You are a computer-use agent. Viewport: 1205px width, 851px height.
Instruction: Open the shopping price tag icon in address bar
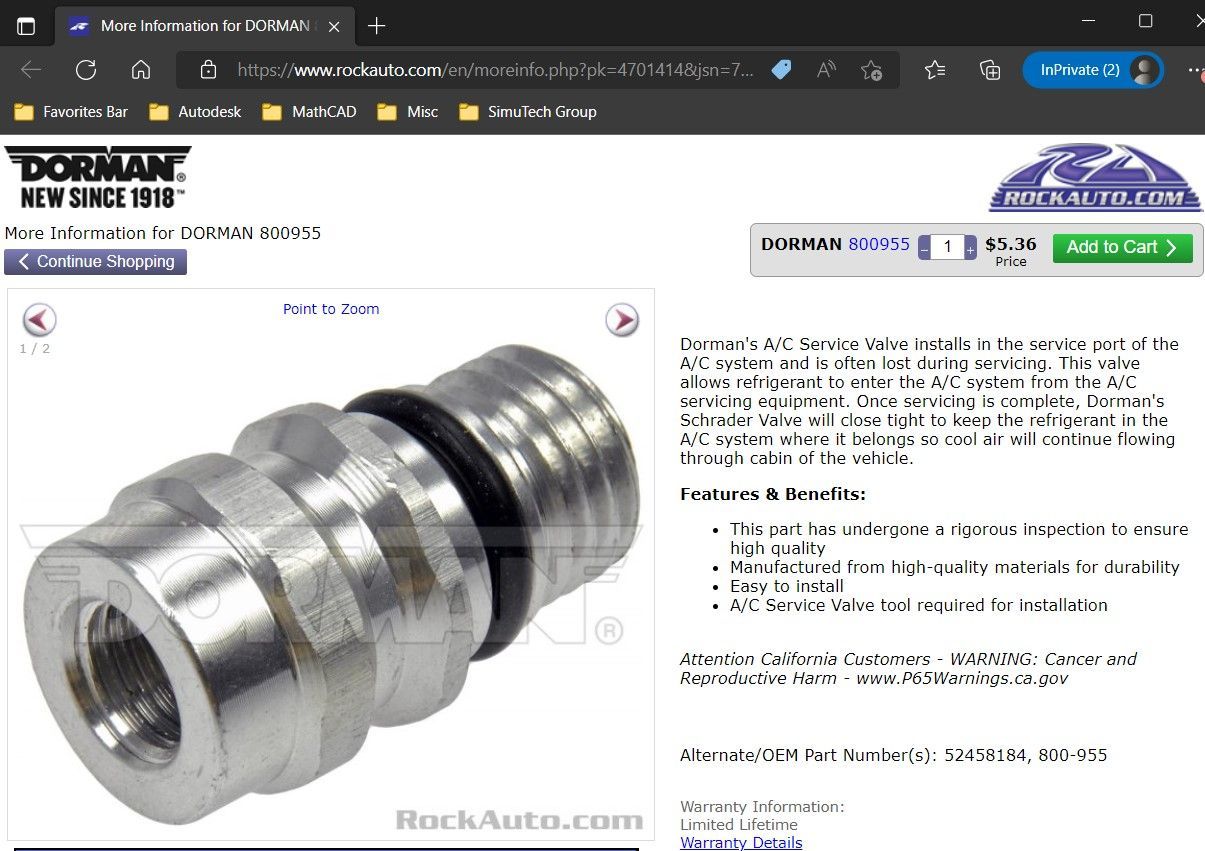(x=782, y=70)
